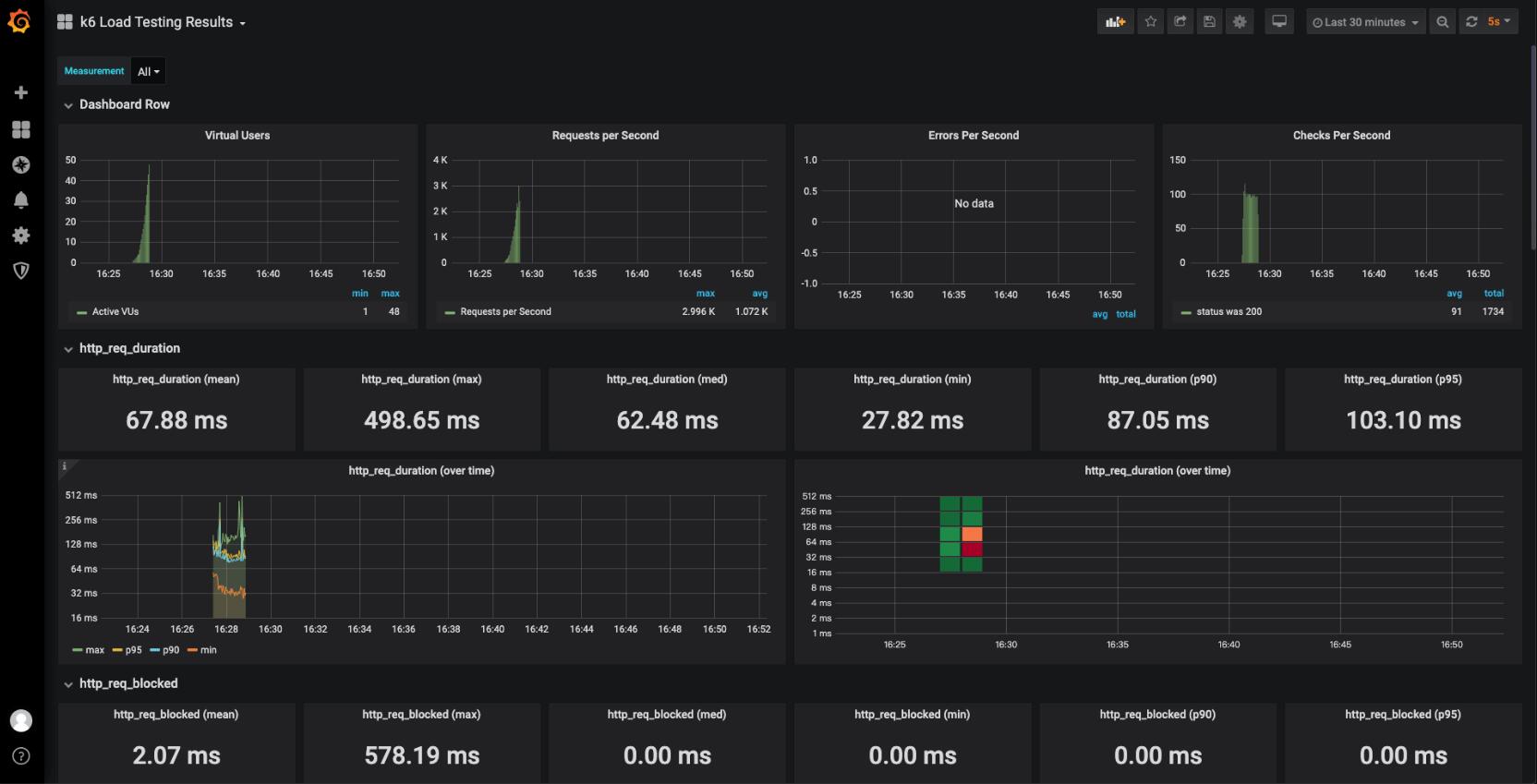
Task: Click No data text in Errors panel
Action: (x=974, y=204)
